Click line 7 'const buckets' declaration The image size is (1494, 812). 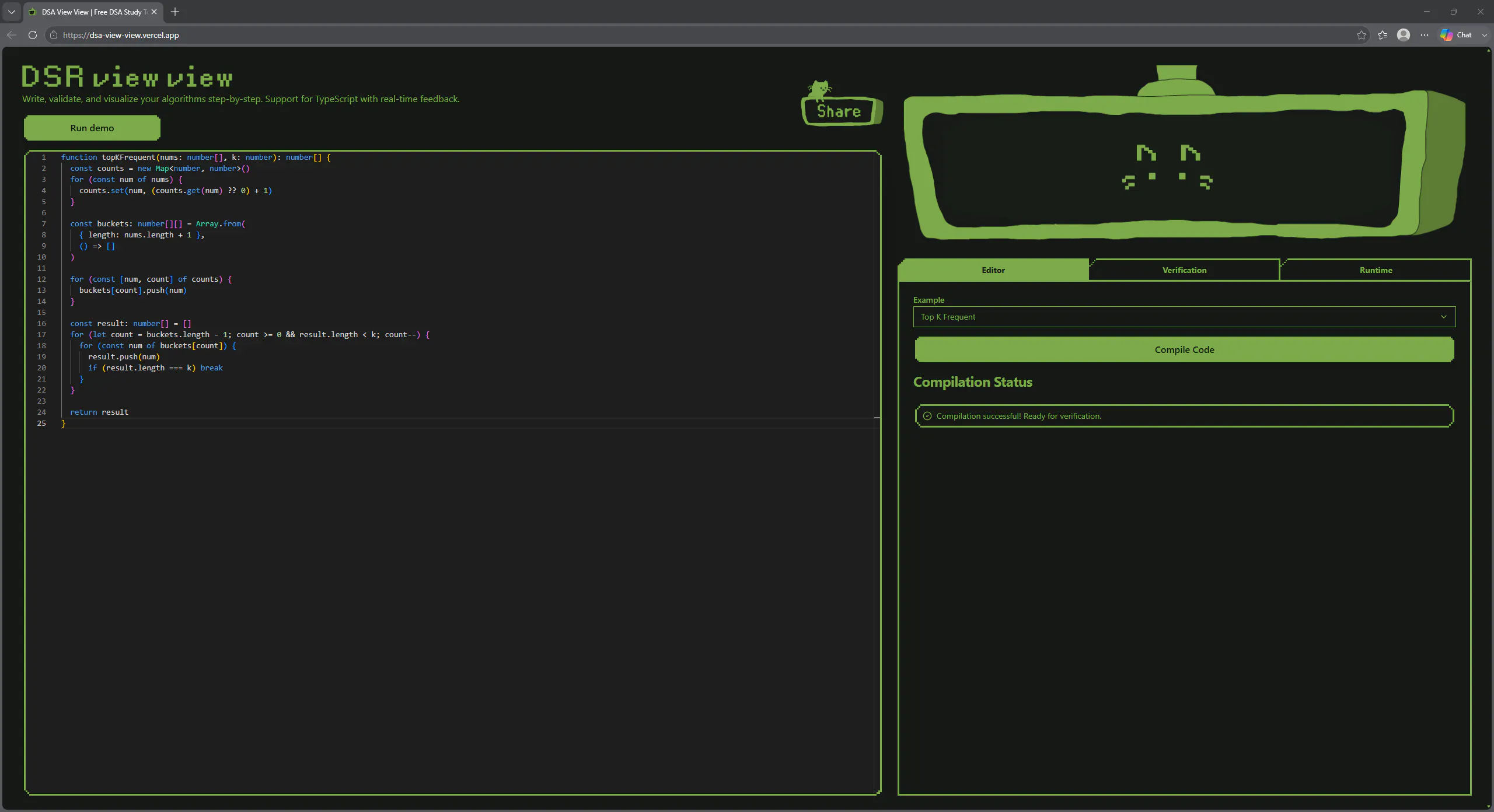click(x=158, y=224)
